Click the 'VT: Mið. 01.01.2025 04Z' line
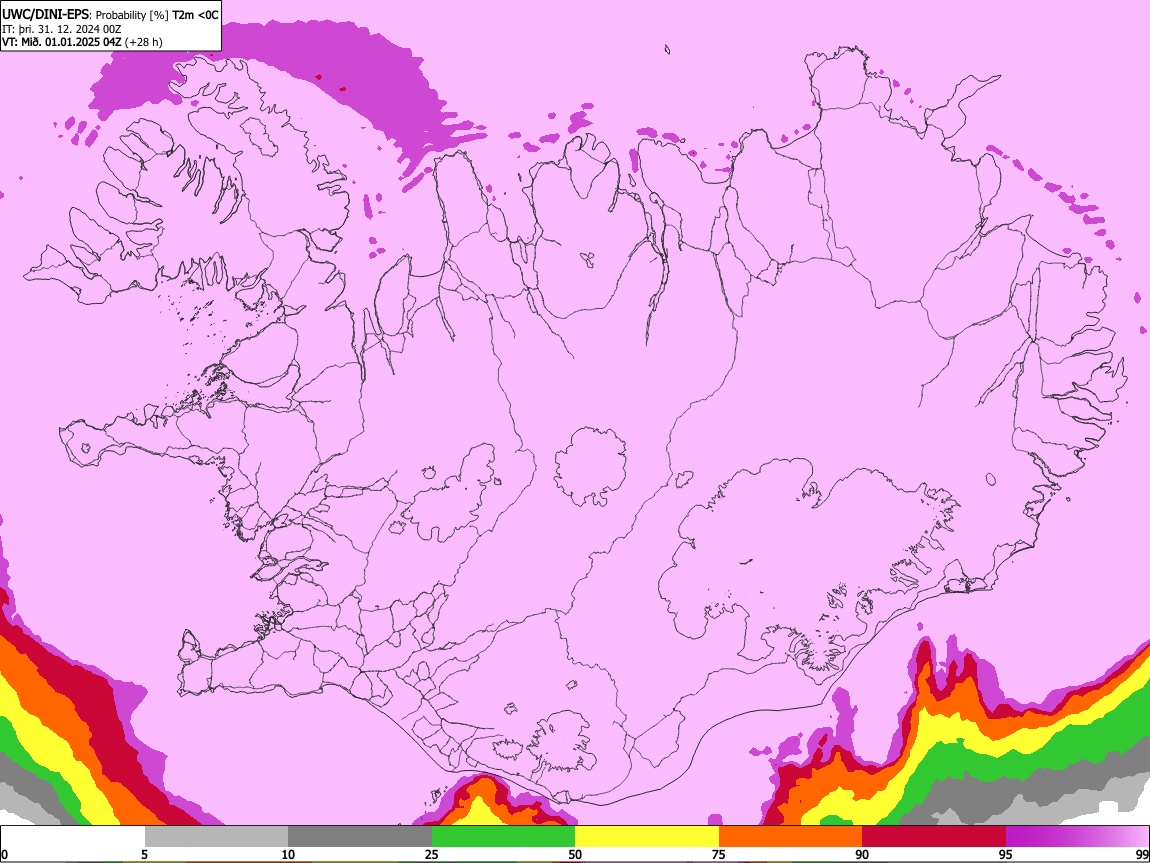The width and height of the screenshot is (1150, 863). point(62,42)
